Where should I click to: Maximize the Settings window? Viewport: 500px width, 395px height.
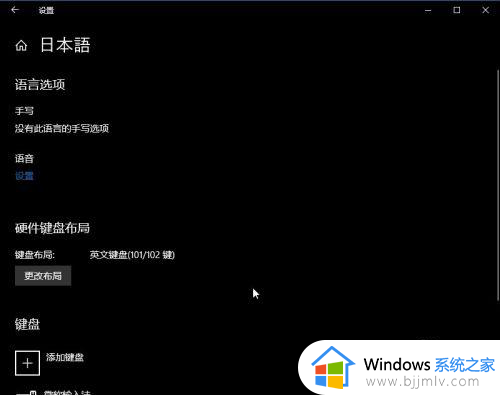(x=457, y=10)
